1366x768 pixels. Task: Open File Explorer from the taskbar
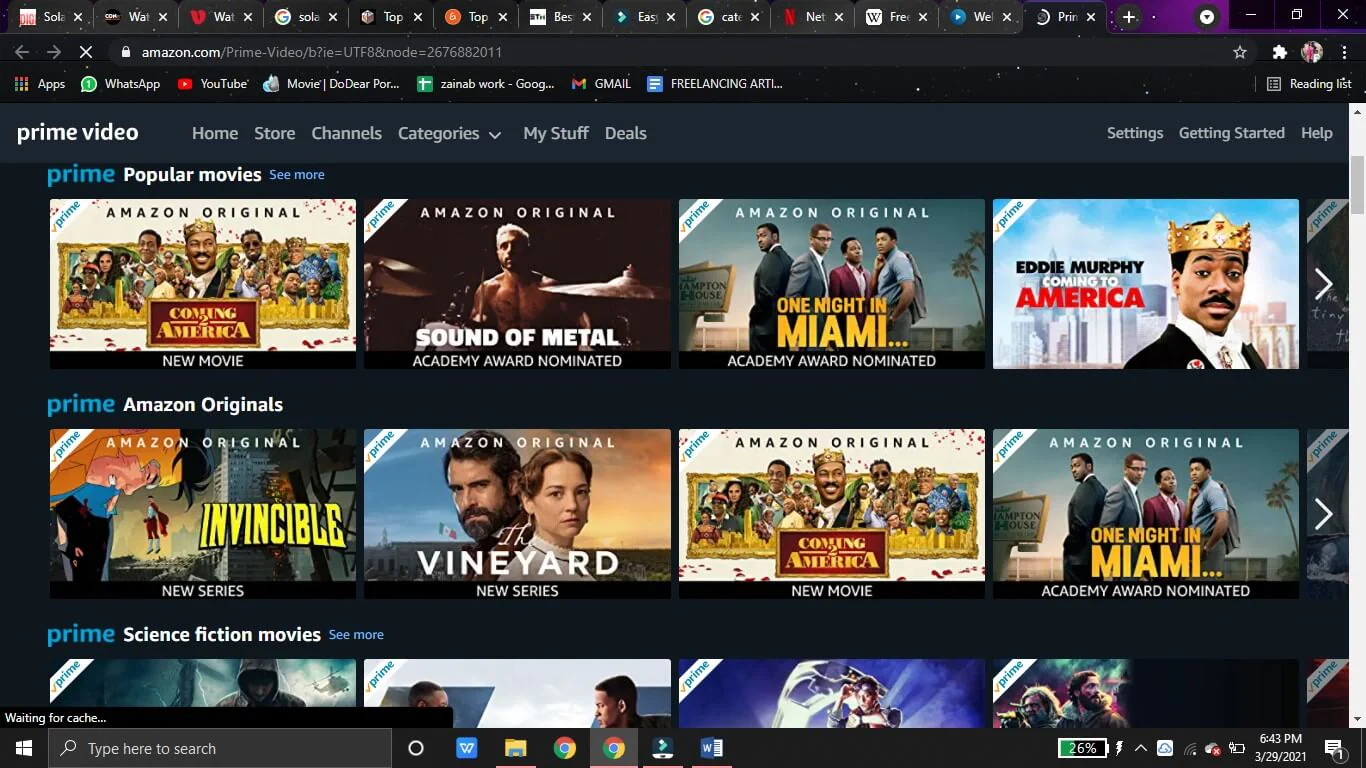tap(516, 748)
